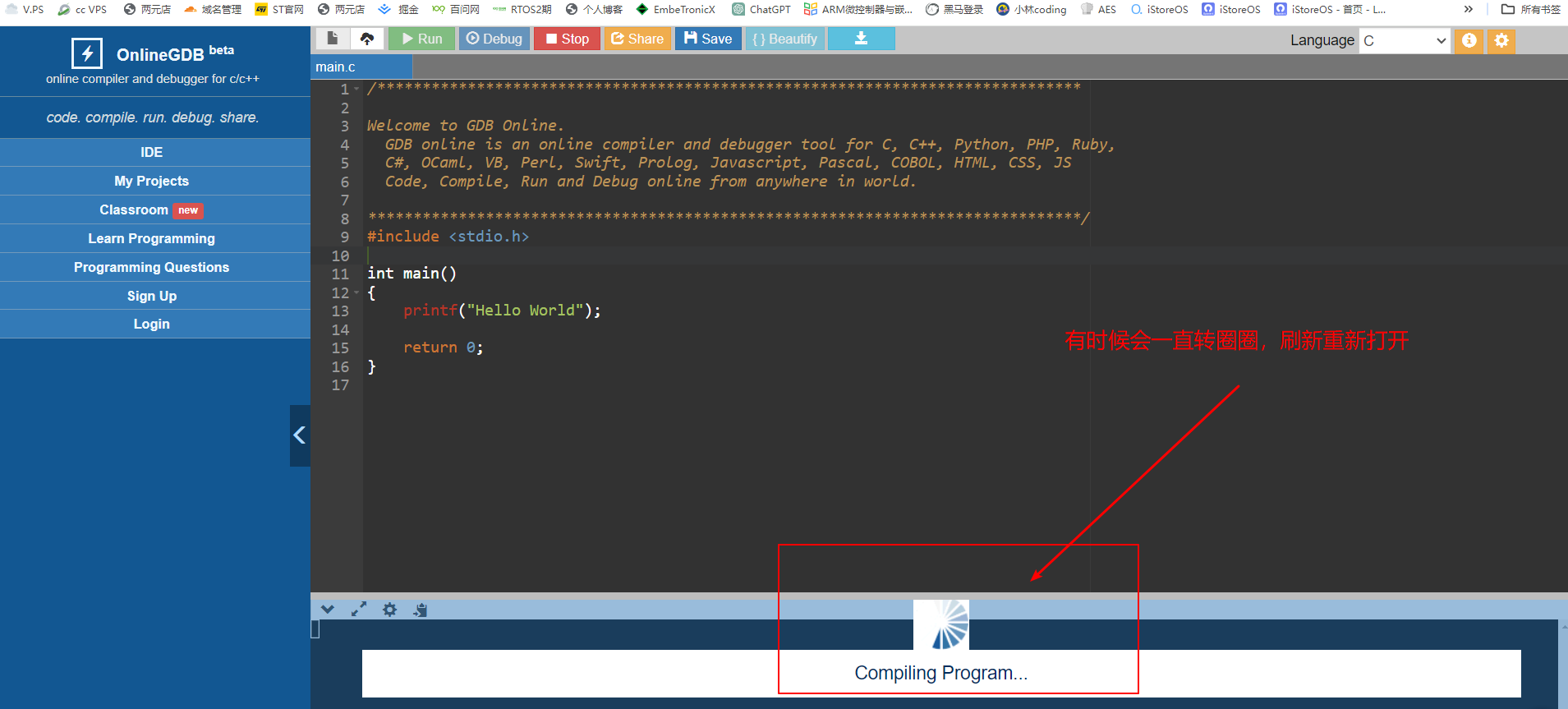The width and height of the screenshot is (1568, 709).
Task: Beautify the source code
Action: coord(784,39)
